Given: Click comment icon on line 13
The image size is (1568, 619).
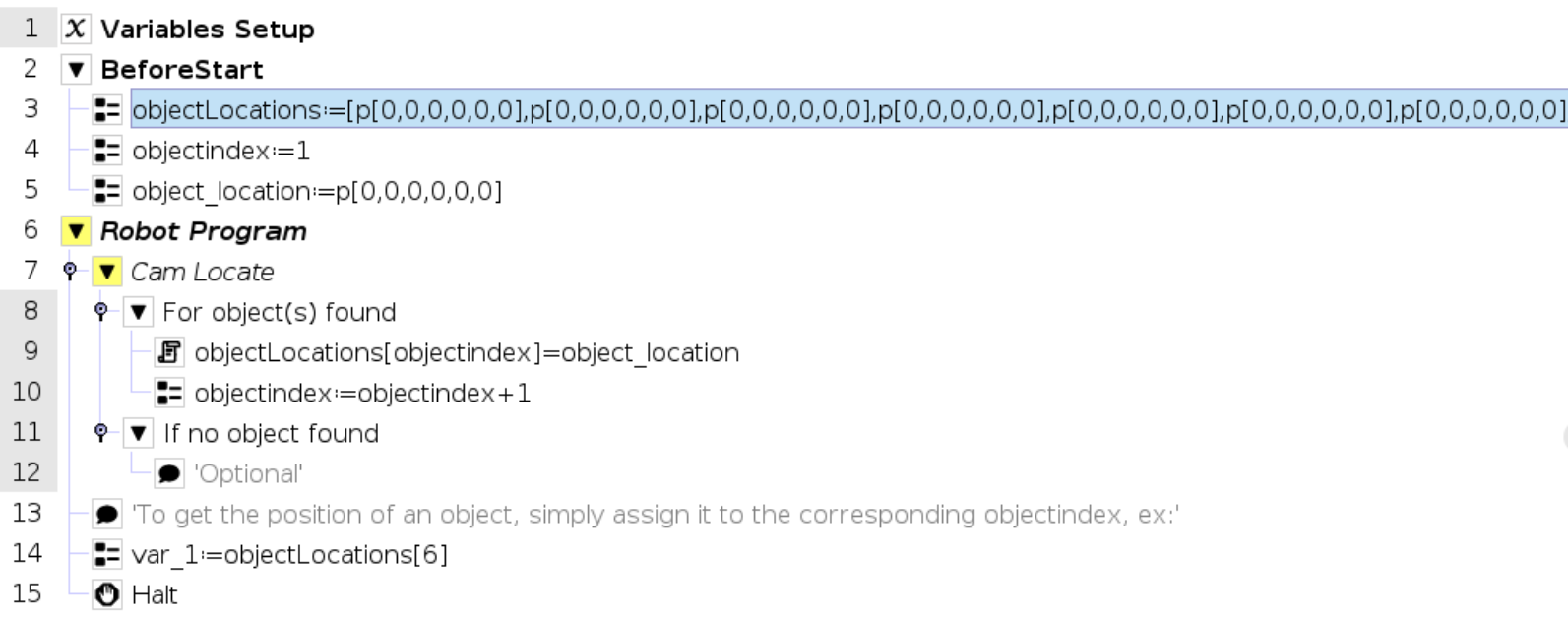Looking at the screenshot, I should click(106, 515).
